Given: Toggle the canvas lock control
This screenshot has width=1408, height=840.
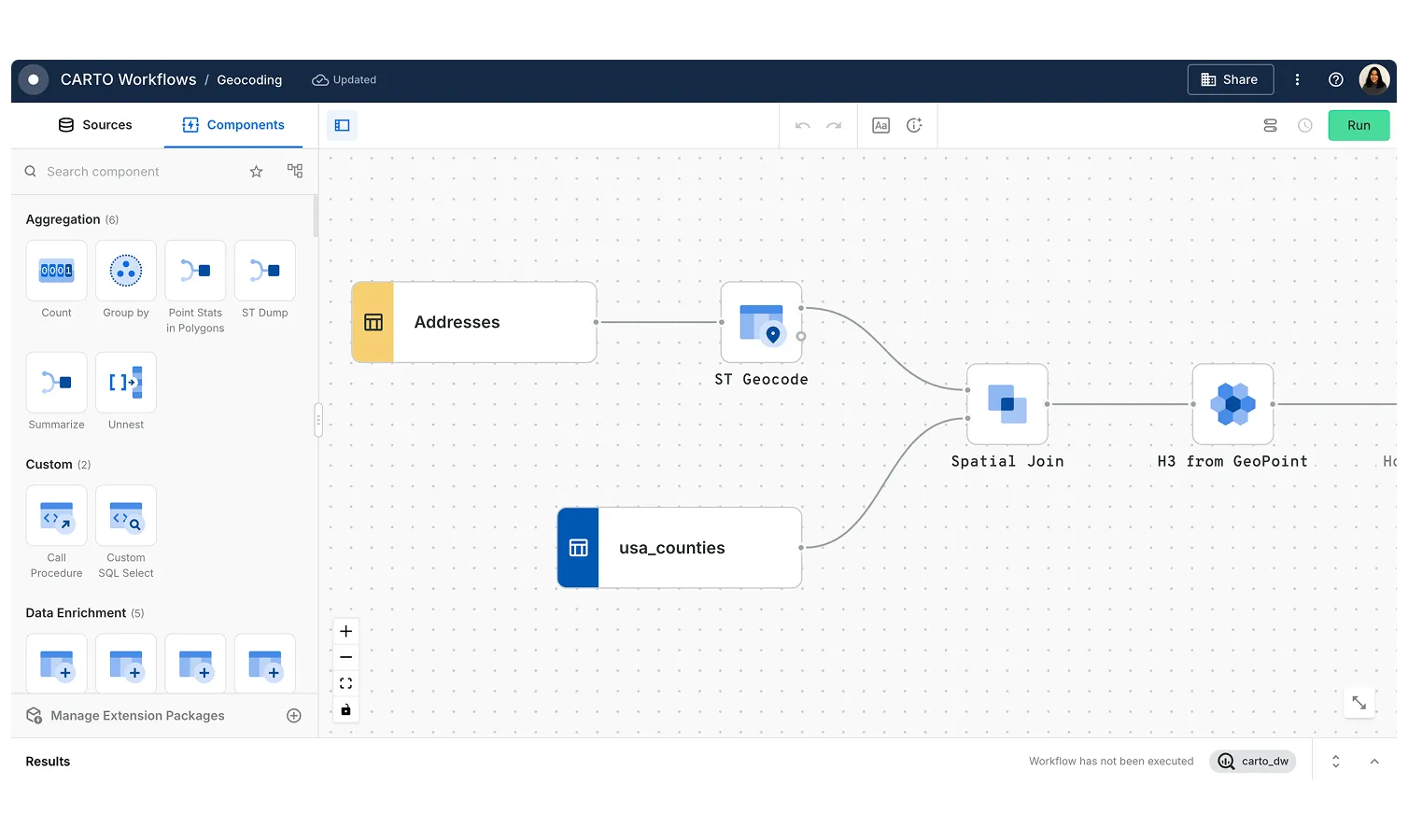Looking at the screenshot, I should tap(345, 709).
